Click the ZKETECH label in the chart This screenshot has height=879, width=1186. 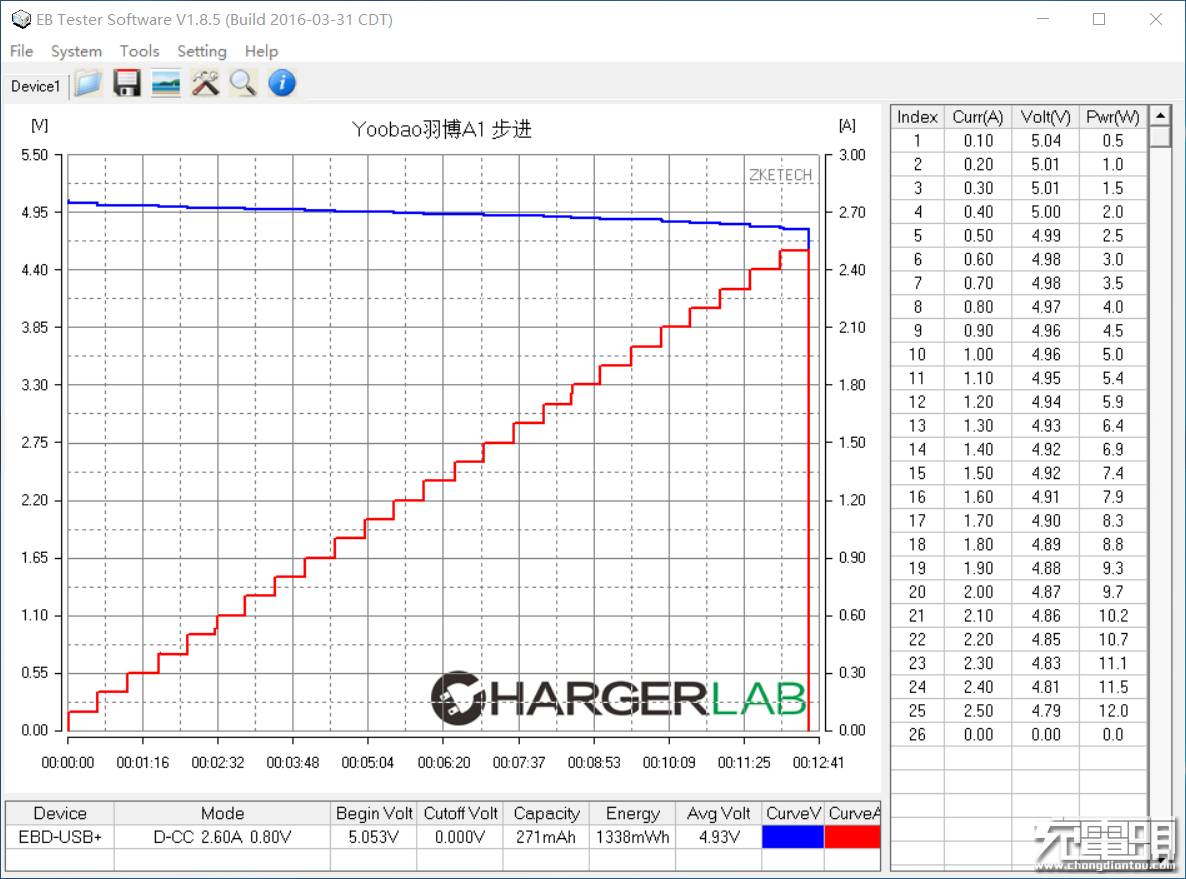coord(780,175)
